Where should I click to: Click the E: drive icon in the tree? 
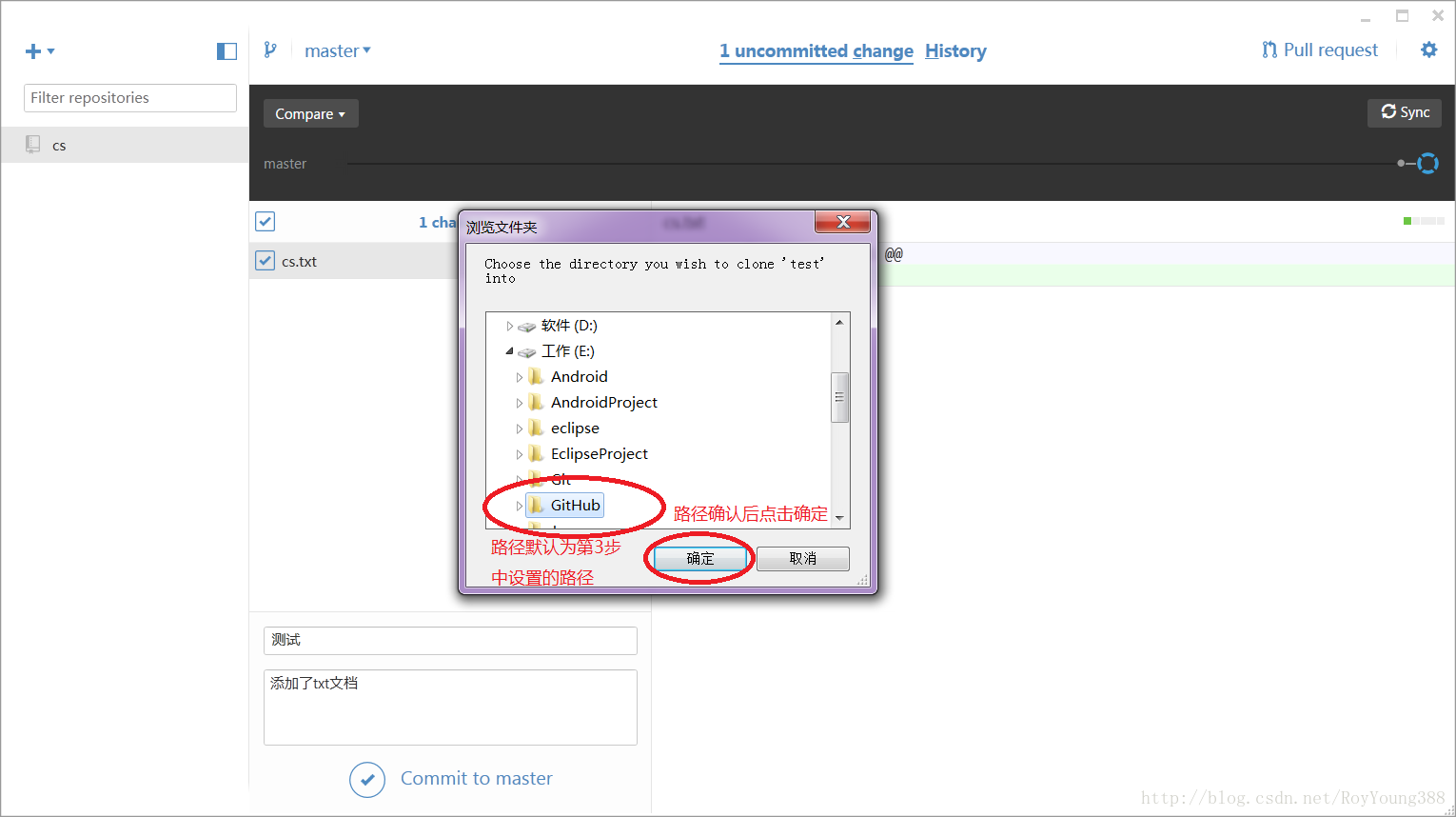[527, 352]
